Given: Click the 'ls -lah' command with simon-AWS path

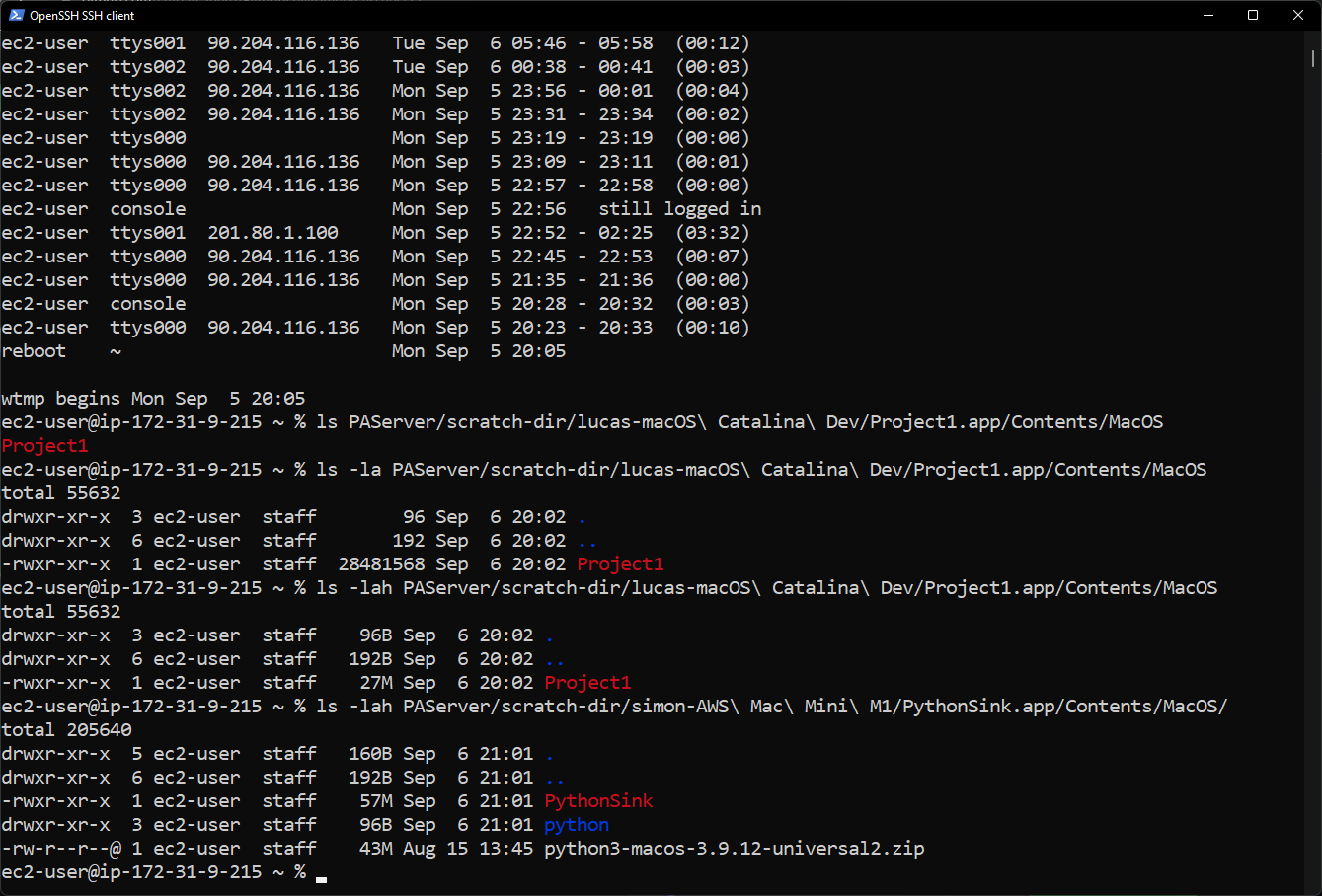Looking at the screenshot, I should (x=772, y=707).
